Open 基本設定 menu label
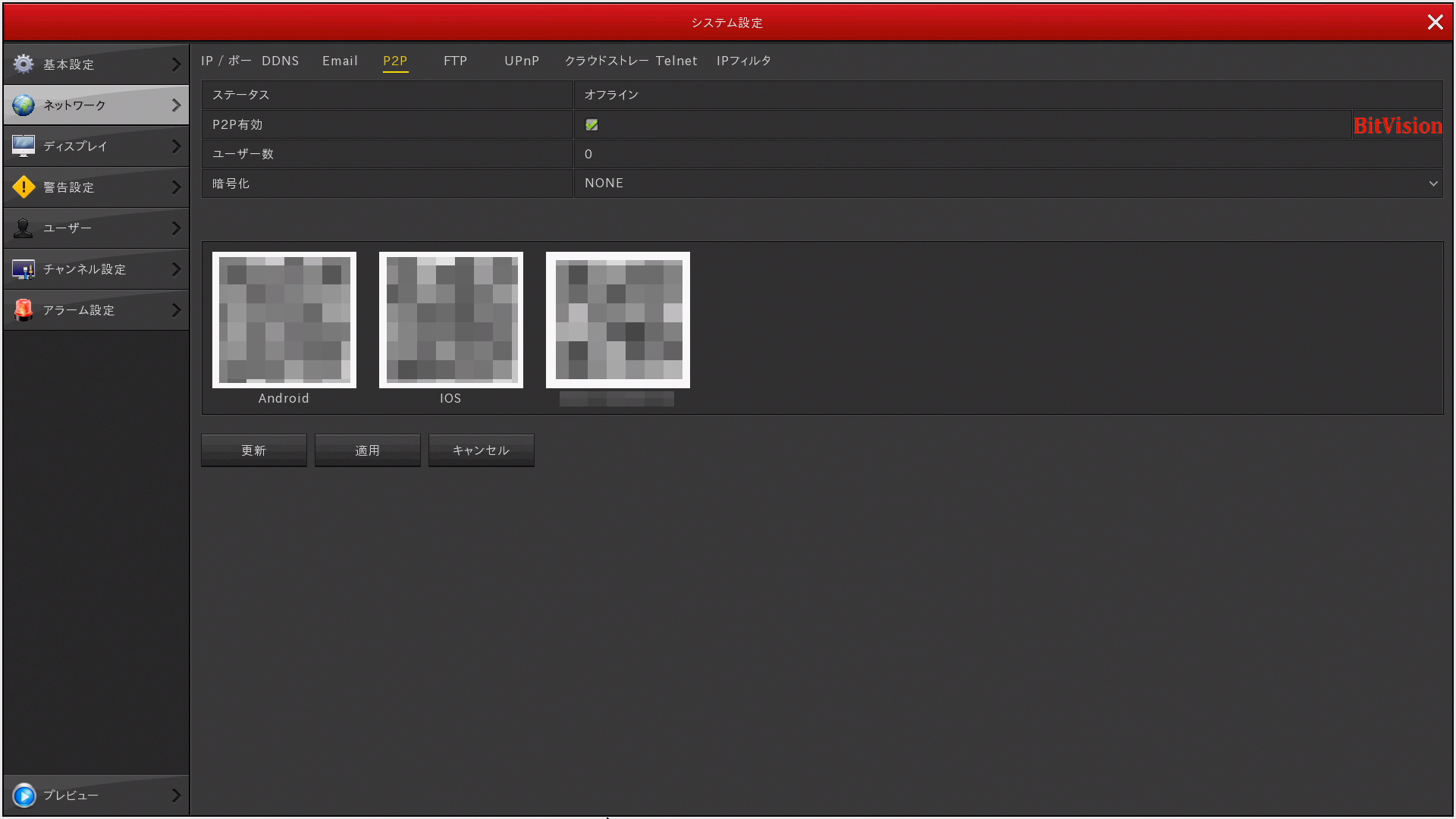Image resolution: width=1456 pixels, height=819 pixels. click(x=69, y=64)
